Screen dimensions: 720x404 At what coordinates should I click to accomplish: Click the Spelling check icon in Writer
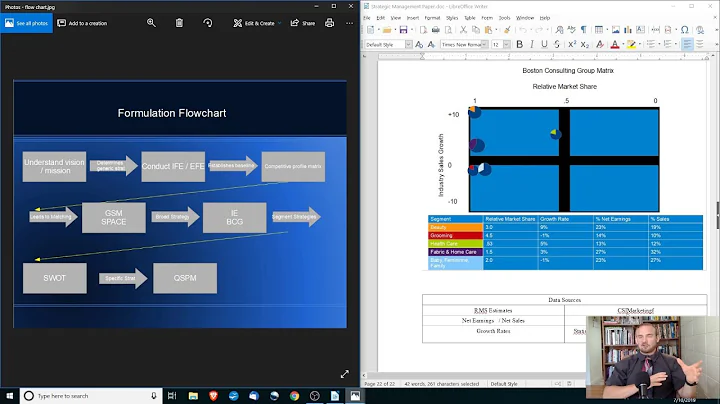tap(571, 30)
